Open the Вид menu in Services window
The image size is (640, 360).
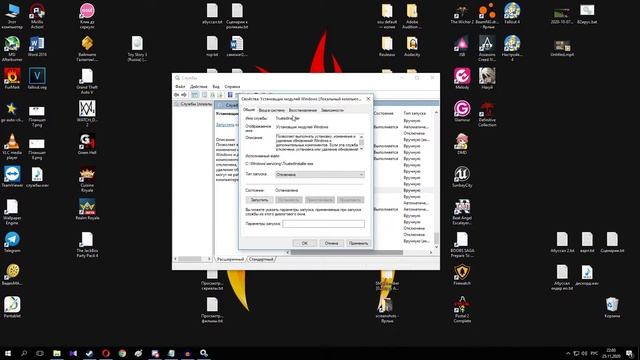click(216, 87)
